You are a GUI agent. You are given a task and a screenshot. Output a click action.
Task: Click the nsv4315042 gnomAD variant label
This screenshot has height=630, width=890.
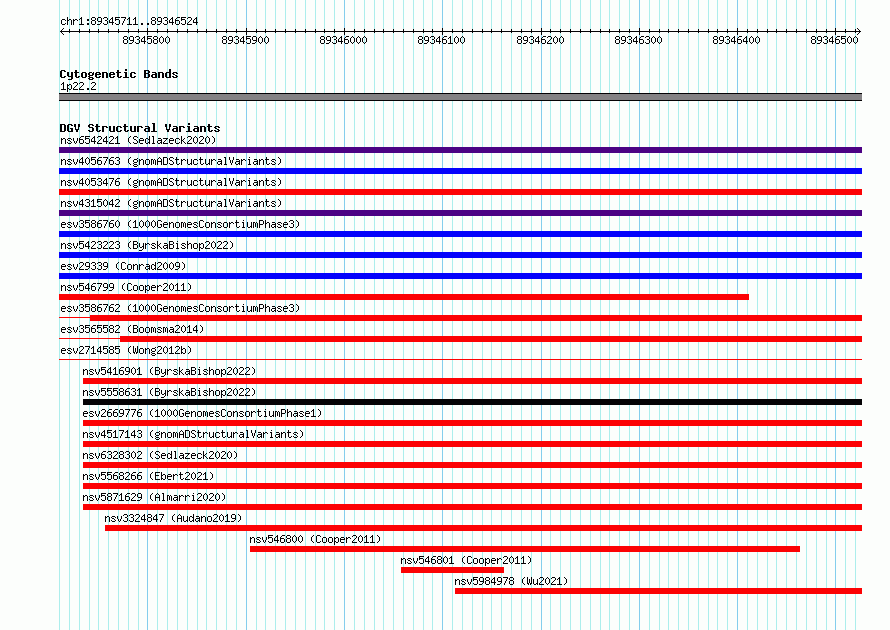(171, 203)
